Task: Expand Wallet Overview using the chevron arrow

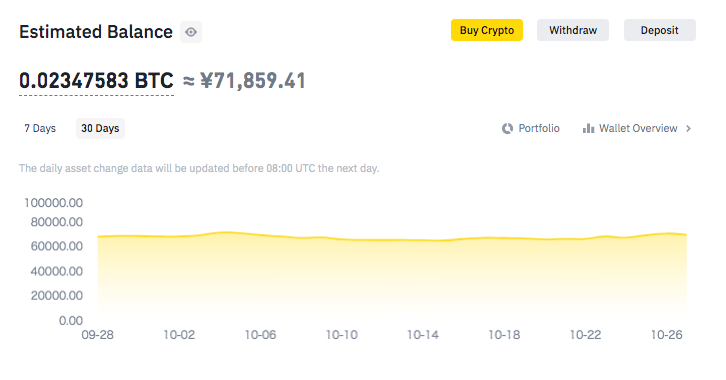Action: click(x=688, y=128)
